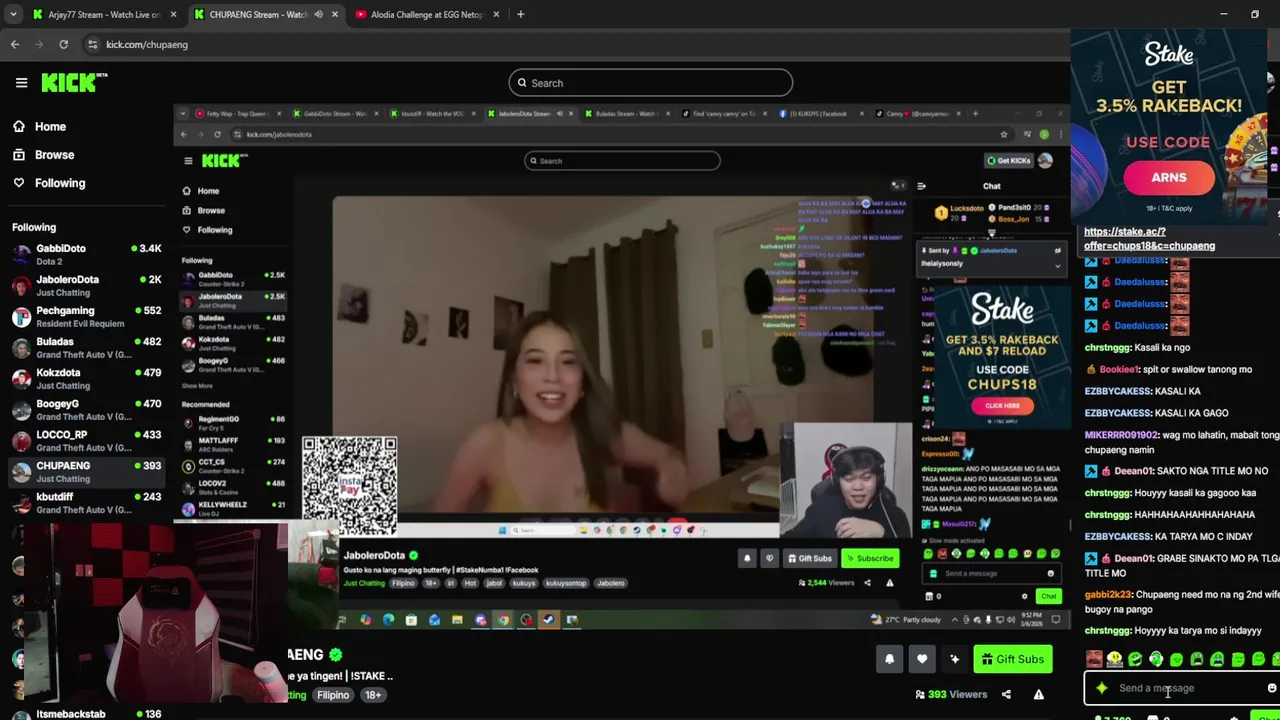Click chat username MIKERRR091902
The image size is (1280, 720).
pyautogui.click(x=1121, y=435)
